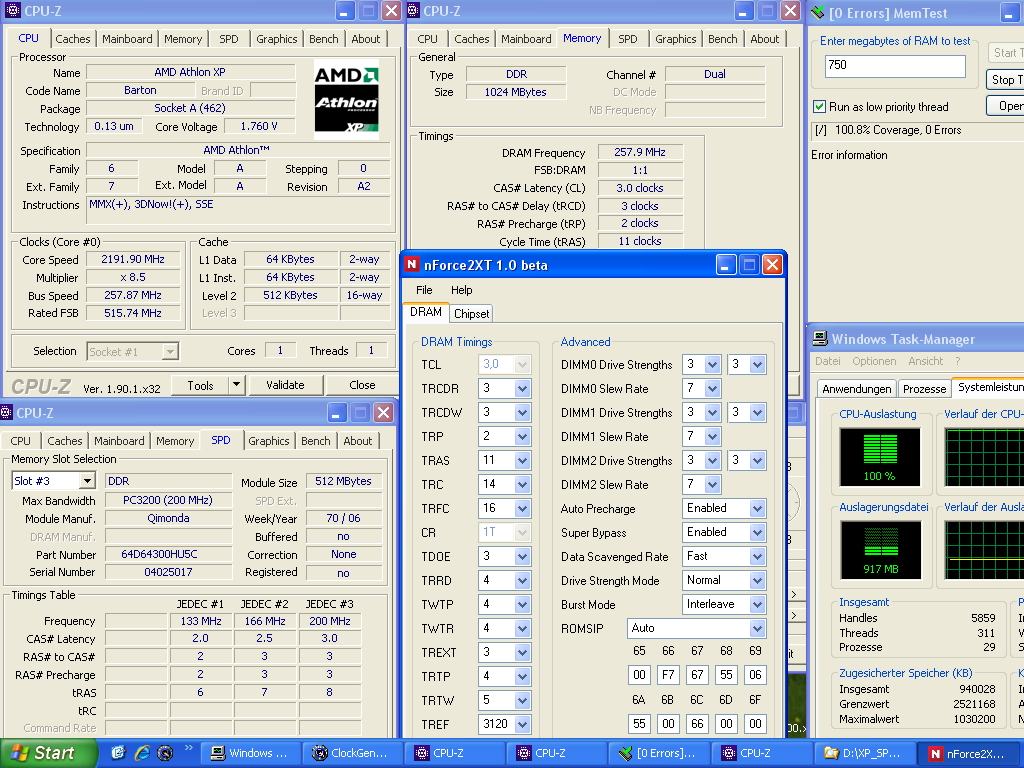Click the media player quick launch icon
The height and width of the screenshot is (768, 1024).
[x=165, y=753]
